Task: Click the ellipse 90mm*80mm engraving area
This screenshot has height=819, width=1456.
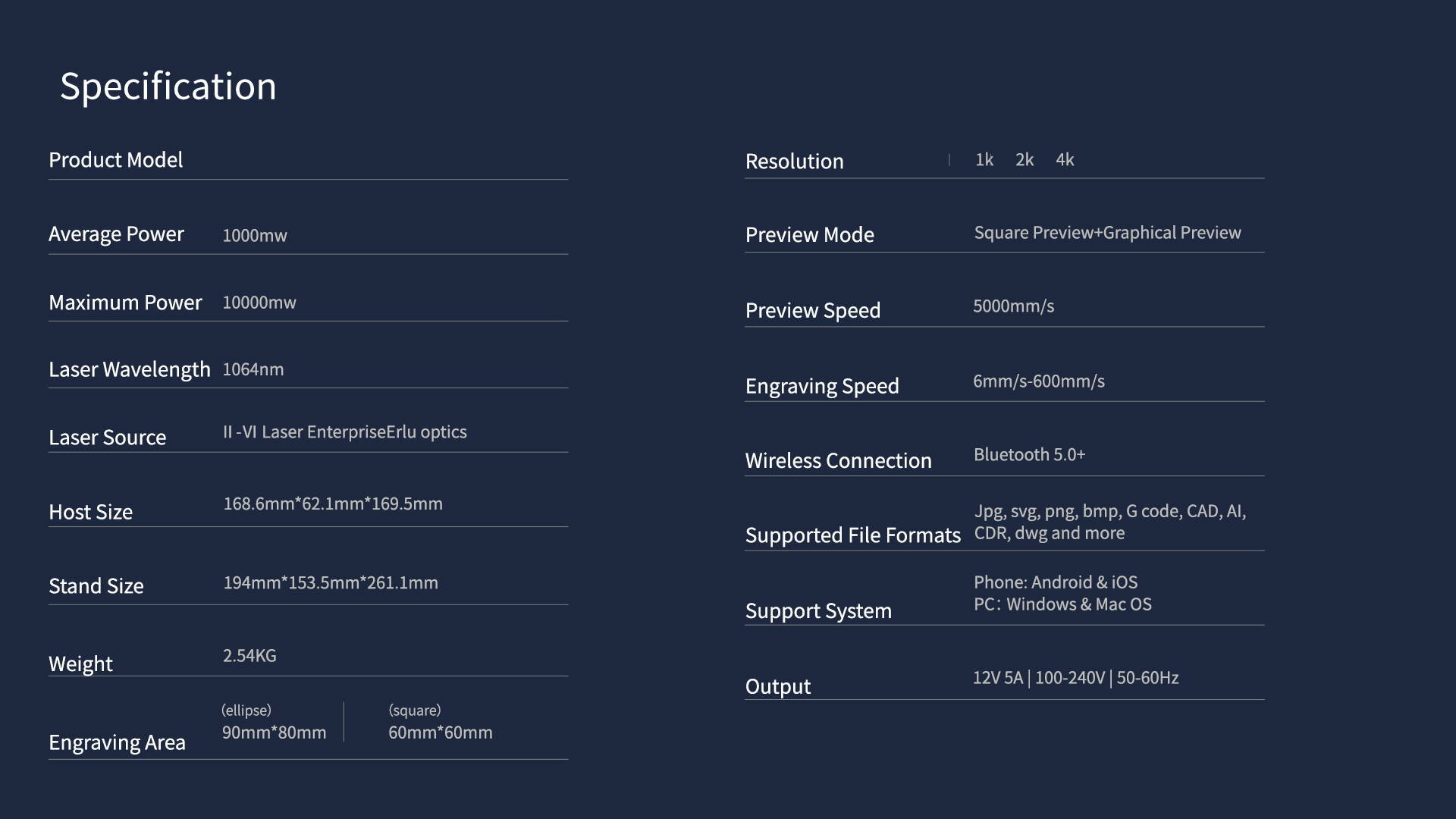Action: point(274,733)
